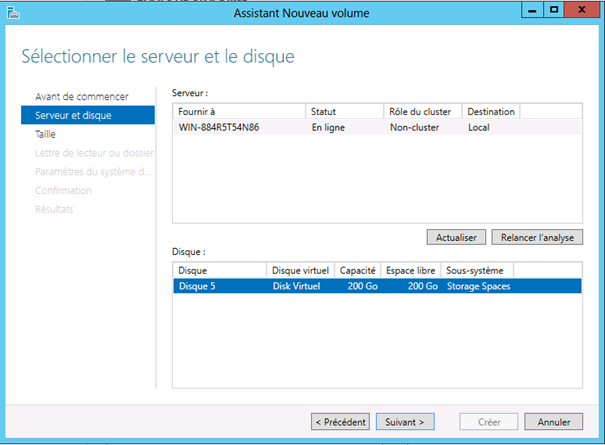This screenshot has width=605, height=445.
Task: Go to the Avant de commencer step
Action: coord(82,96)
